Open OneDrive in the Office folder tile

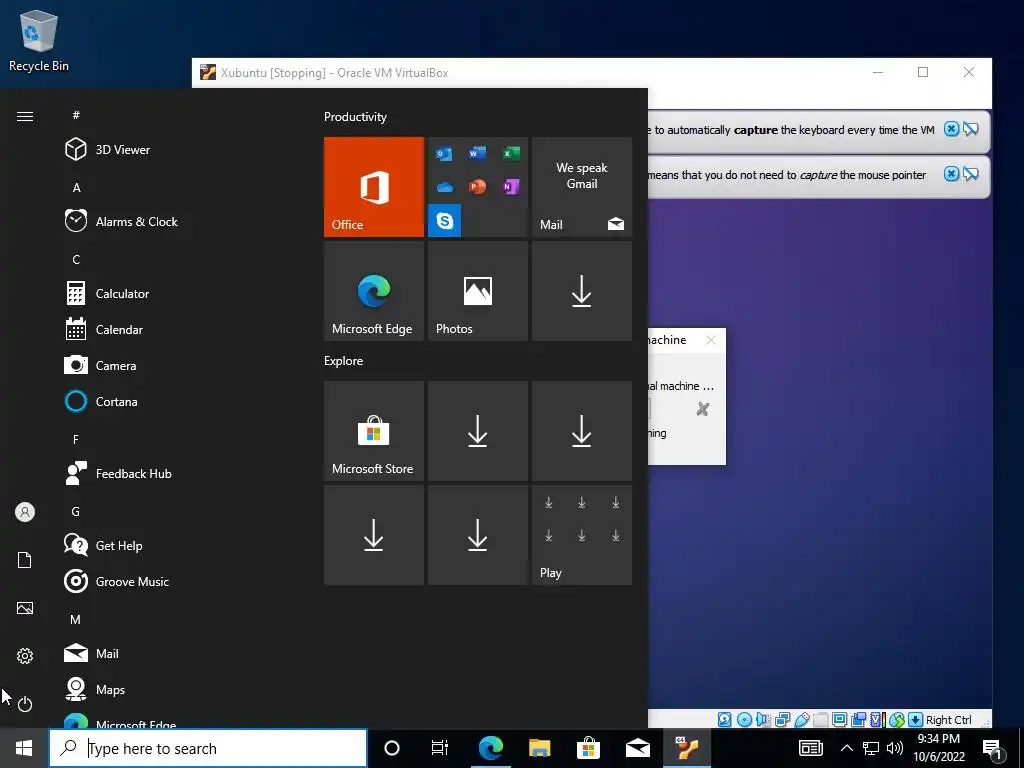click(444, 187)
